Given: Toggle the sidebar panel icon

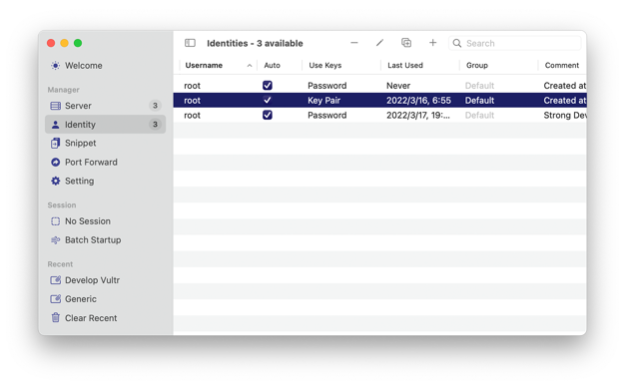Looking at the screenshot, I should point(190,43).
